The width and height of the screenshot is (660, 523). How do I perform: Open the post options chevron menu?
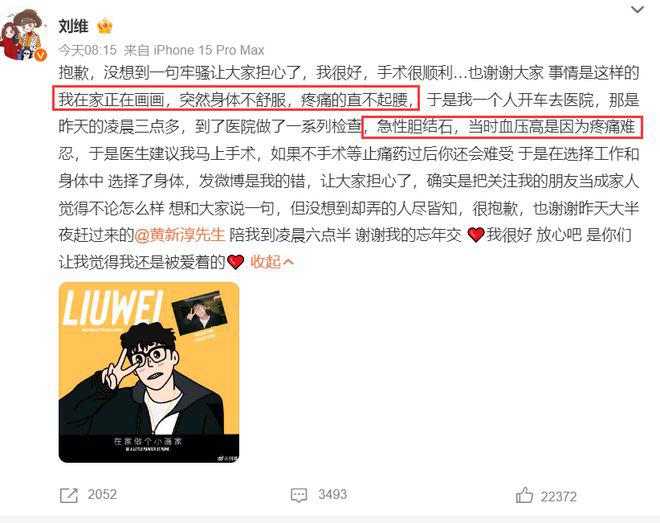click(638, 10)
